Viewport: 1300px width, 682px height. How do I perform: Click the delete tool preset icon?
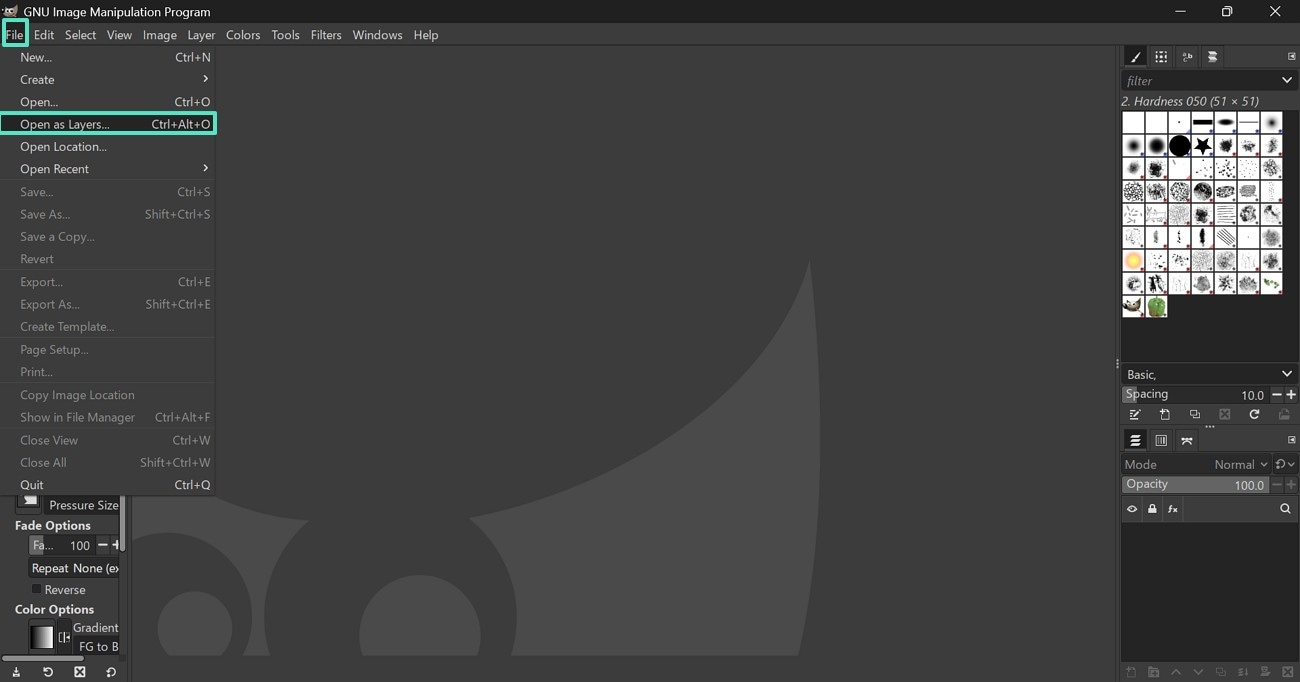[79, 672]
